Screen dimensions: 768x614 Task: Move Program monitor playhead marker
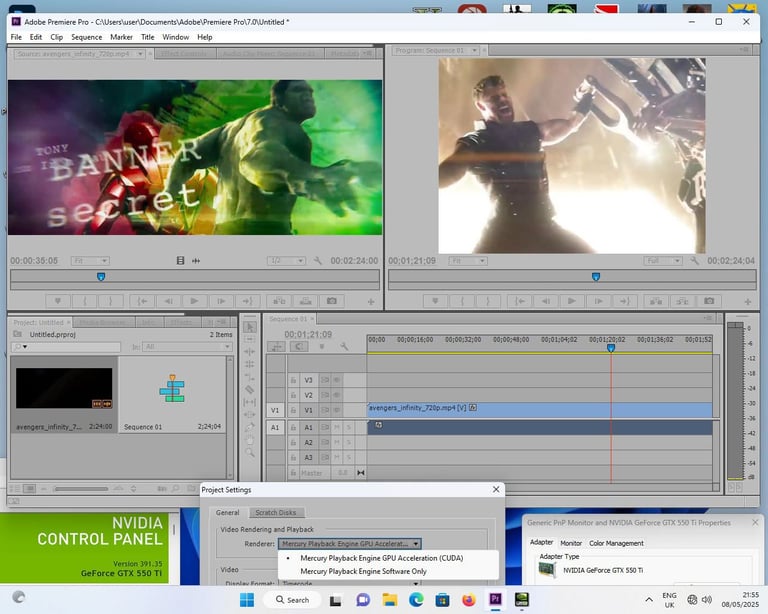click(x=596, y=277)
